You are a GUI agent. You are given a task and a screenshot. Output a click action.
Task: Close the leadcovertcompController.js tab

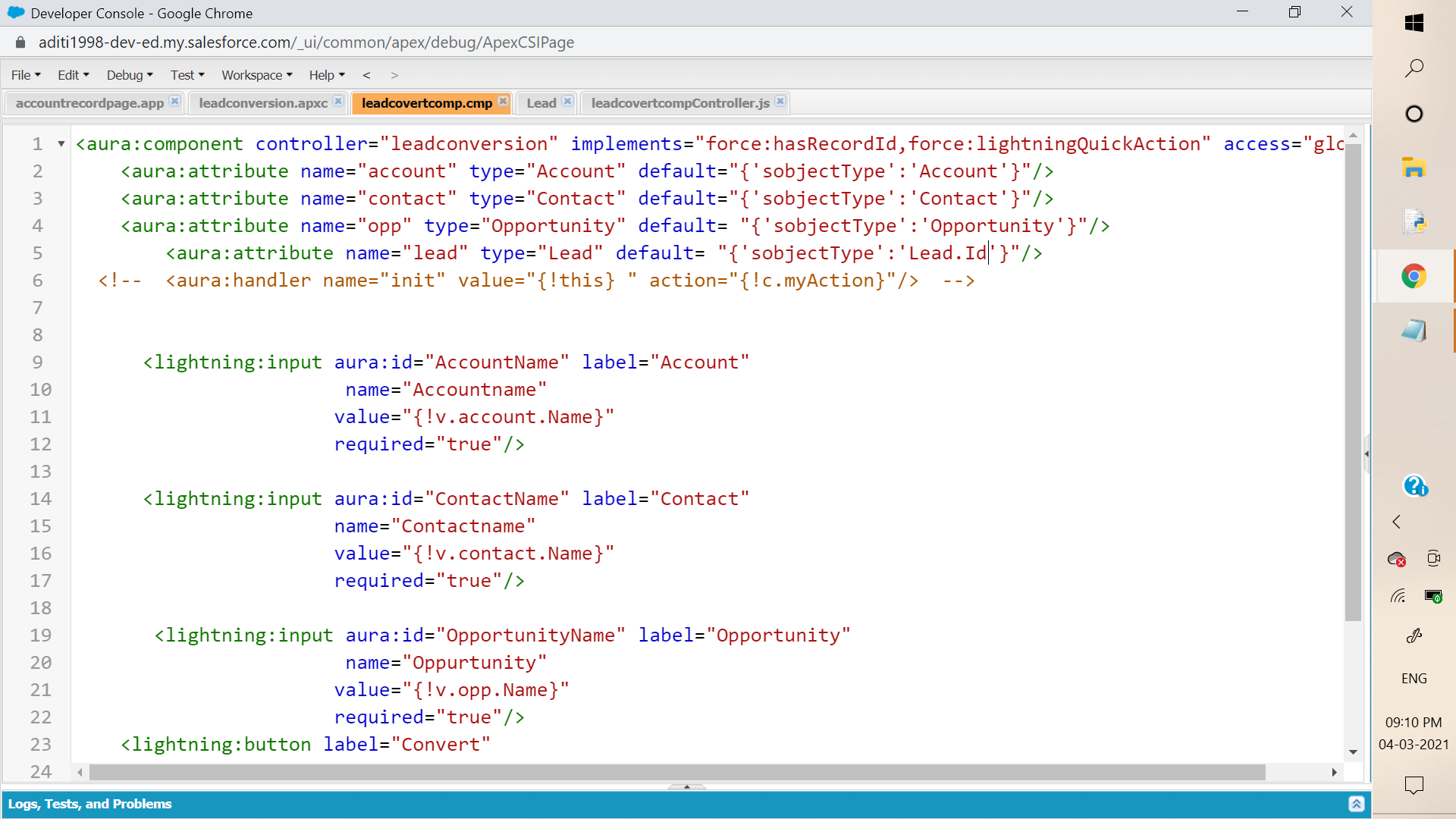(x=780, y=101)
